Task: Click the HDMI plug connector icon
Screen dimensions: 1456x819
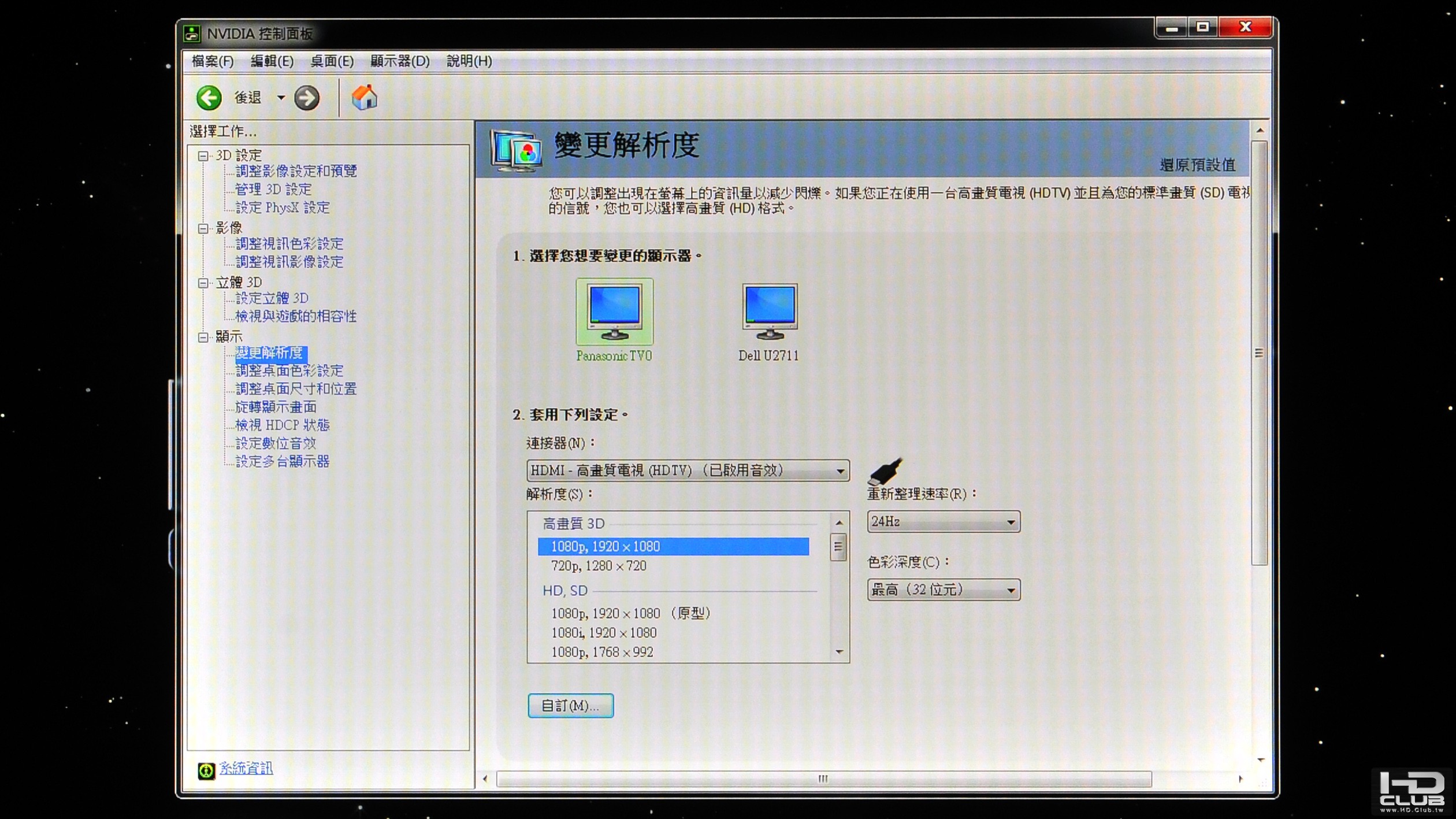Action: [x=885, y=471]
